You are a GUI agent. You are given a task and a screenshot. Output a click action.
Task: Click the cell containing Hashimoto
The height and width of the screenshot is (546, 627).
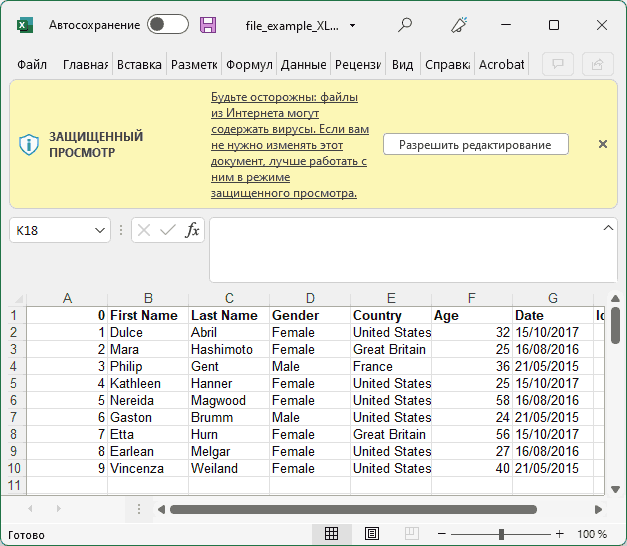(229, 349)
